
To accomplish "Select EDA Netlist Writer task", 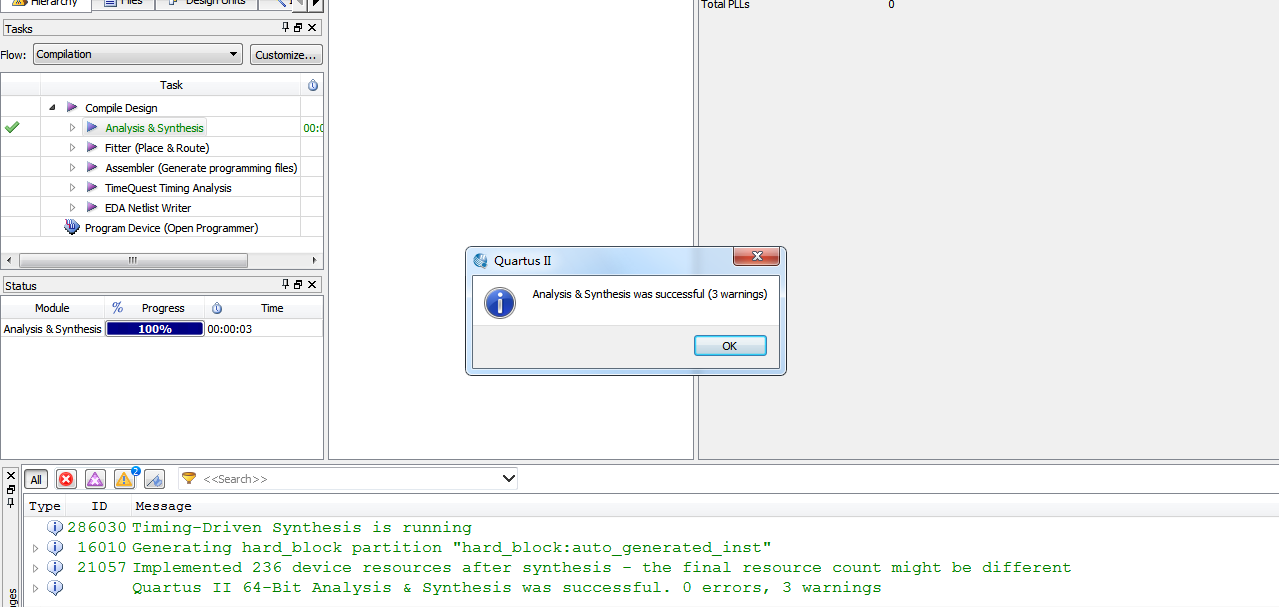I will [148, 208].
